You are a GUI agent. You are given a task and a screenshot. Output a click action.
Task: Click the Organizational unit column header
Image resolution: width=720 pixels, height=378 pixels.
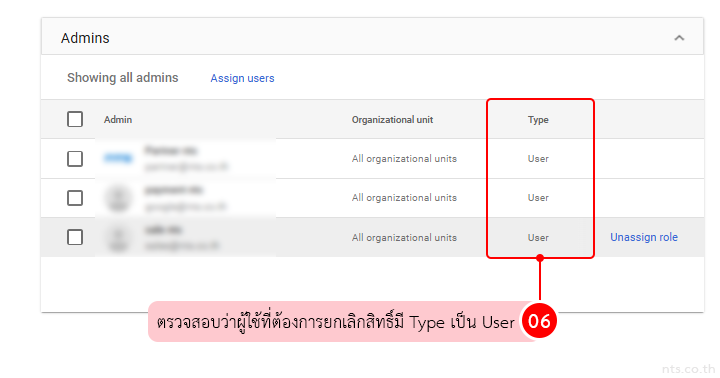pyautogui.click(x=393, y=119)
